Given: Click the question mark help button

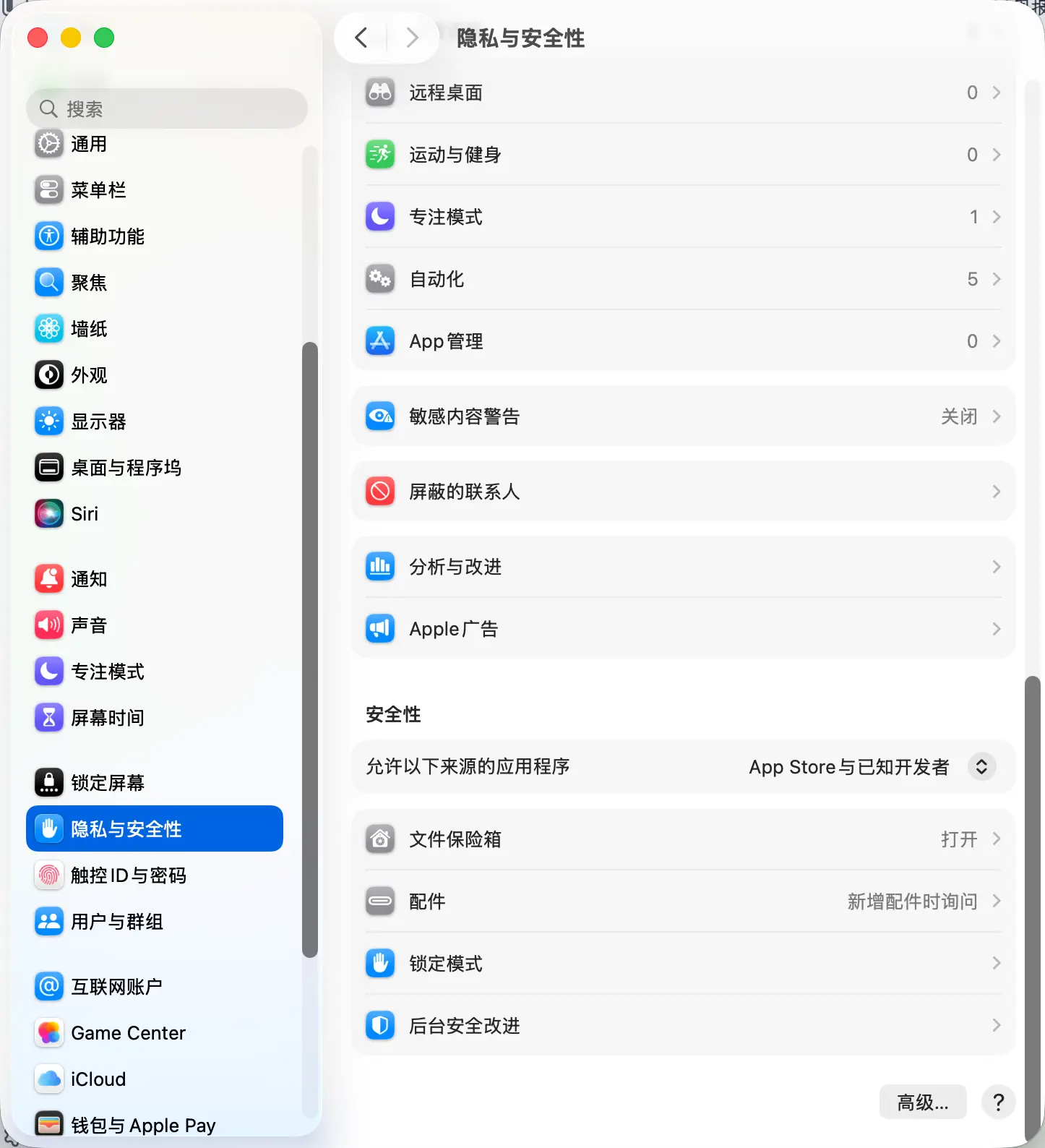Looking at the screenshot, I should point(999,1102).
